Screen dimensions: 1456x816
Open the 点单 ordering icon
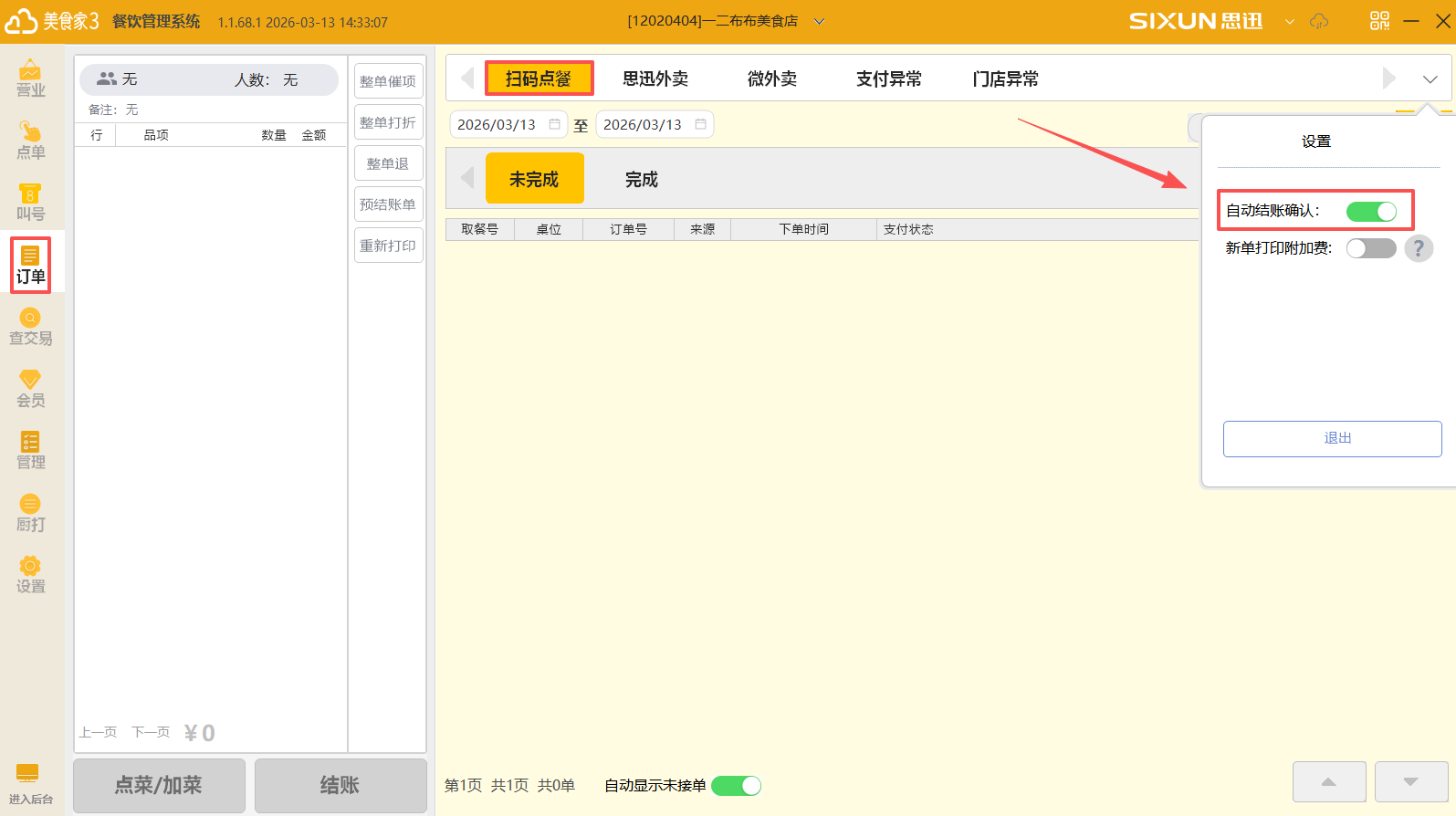[x=30, y=141]
